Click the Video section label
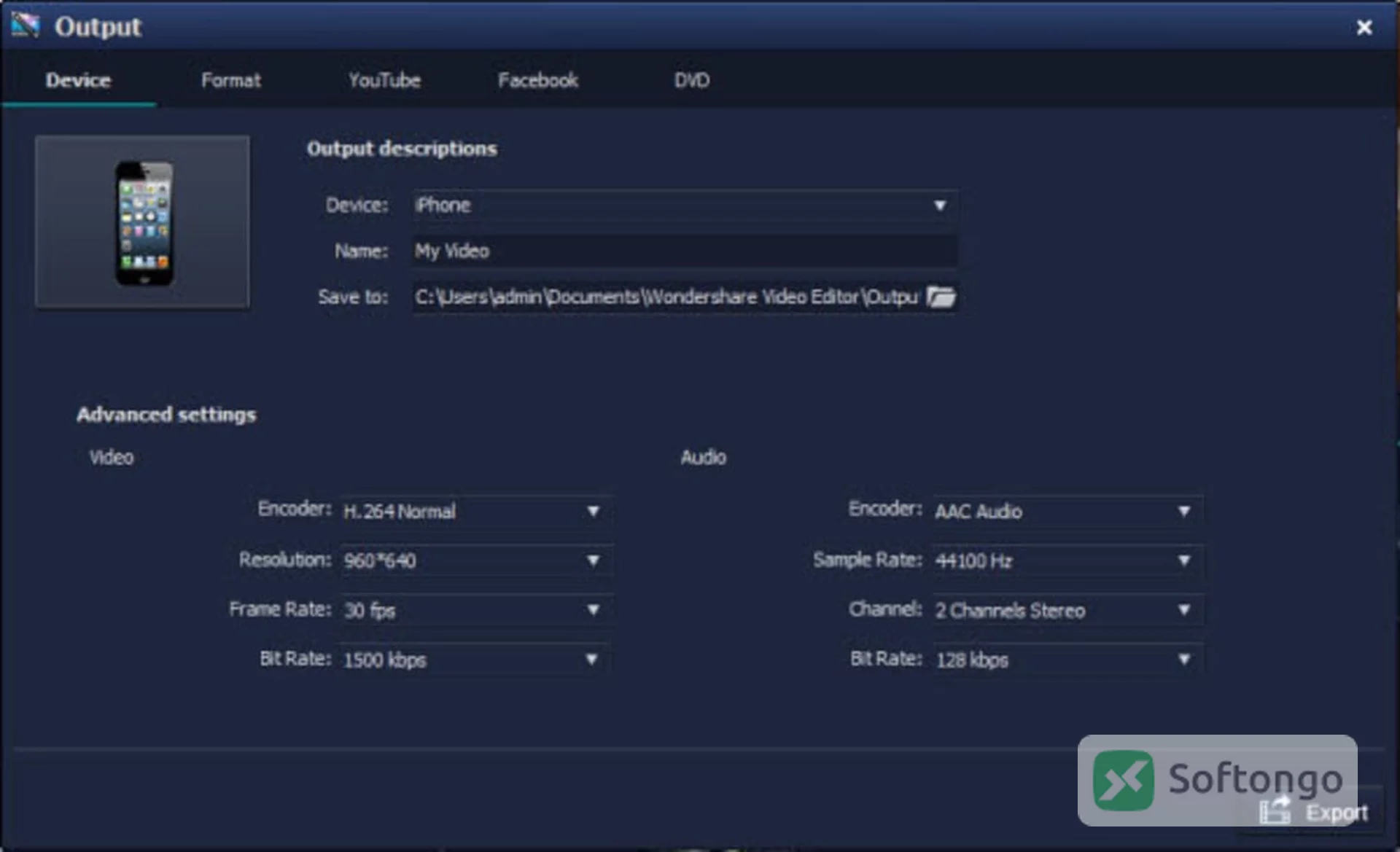The width and height of the screenshot is (1400, 852). (112, 458)
